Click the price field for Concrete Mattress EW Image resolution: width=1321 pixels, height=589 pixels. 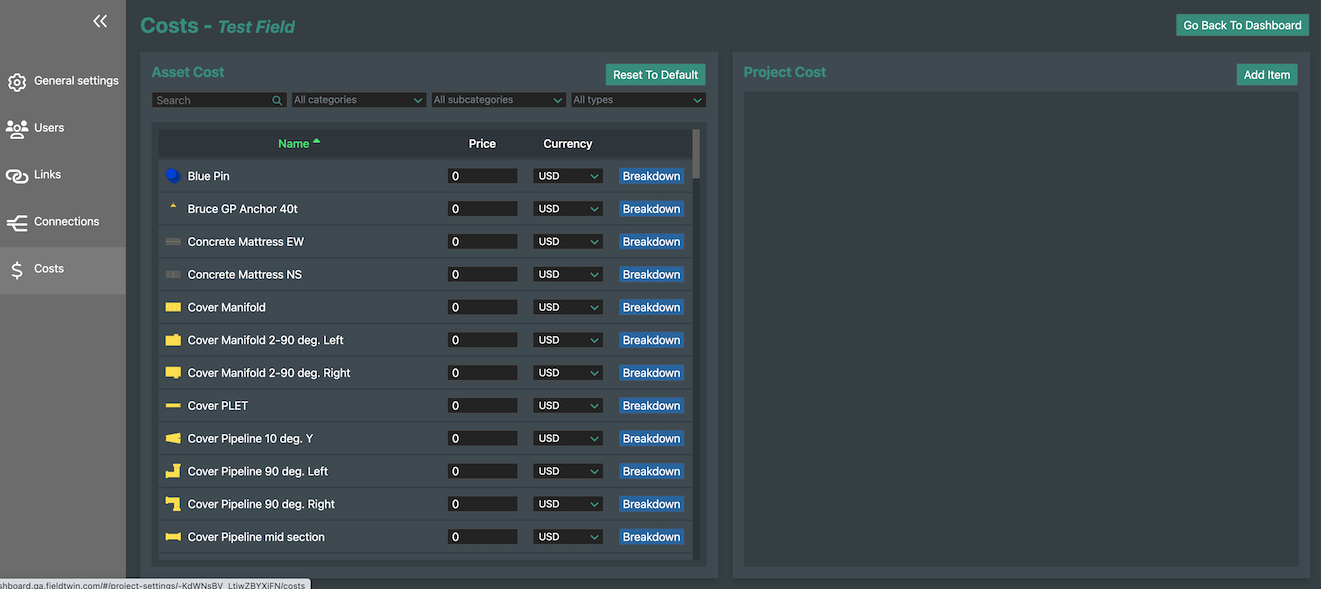click(x=482, y=242)
